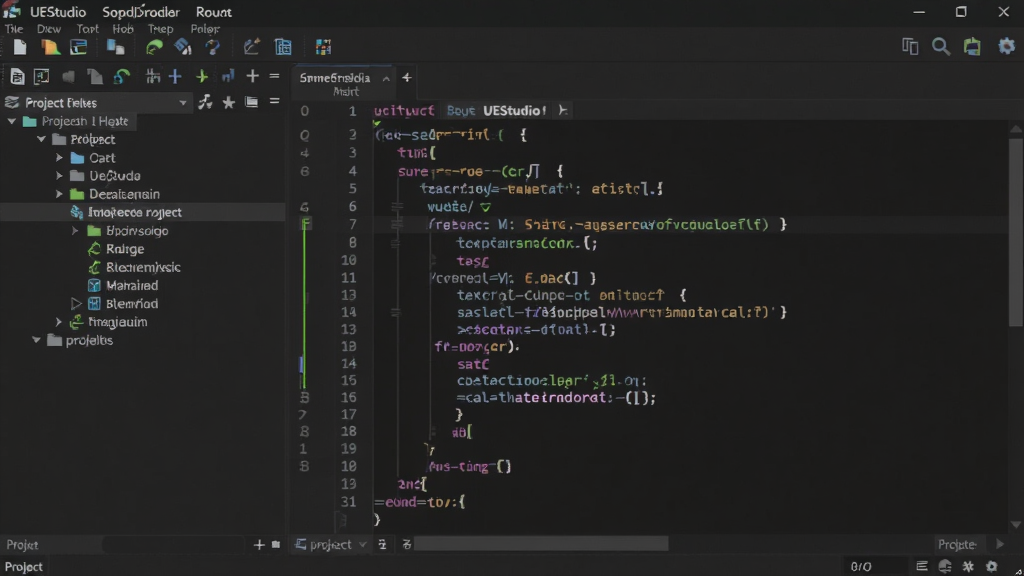Click the panel view icon in Project header
Screen dimensions: 1024x576
(x=251, y=103)
